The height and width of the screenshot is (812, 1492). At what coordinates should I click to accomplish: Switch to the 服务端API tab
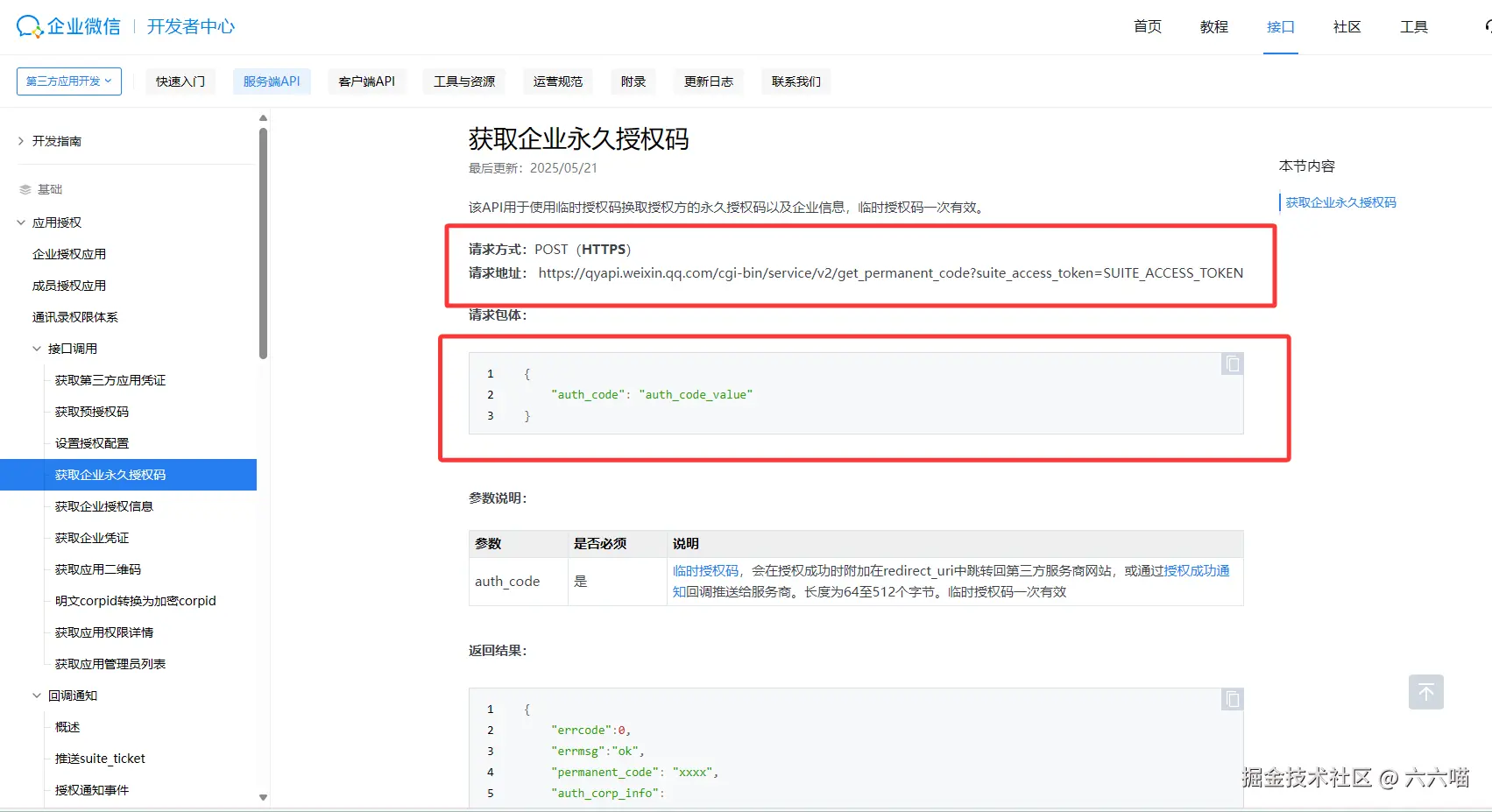[x=272, y=81]
